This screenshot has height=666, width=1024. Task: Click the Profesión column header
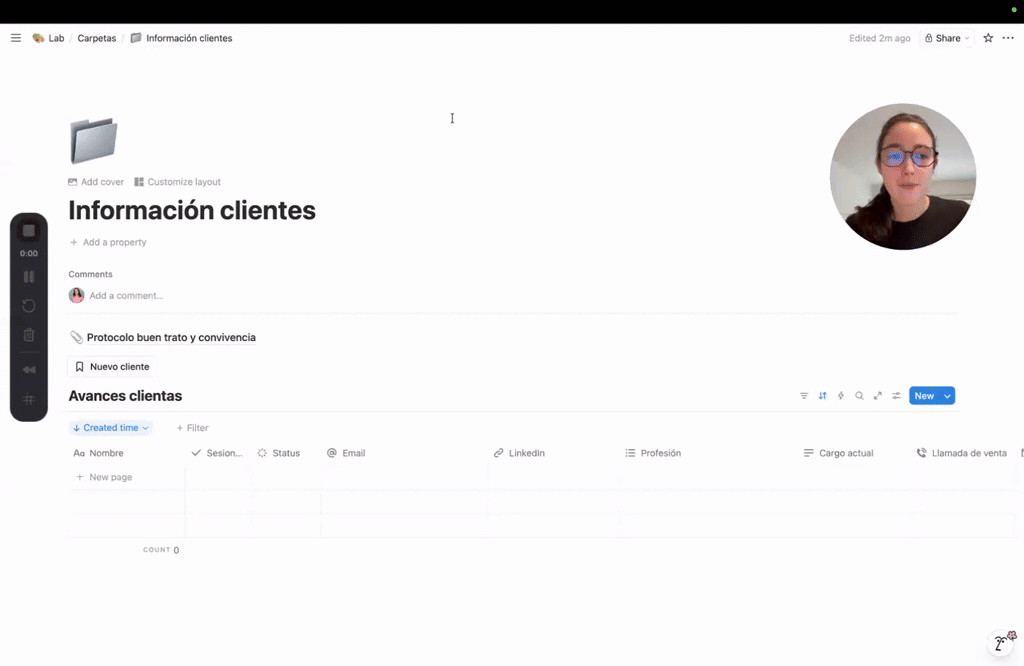pos(653,453)
